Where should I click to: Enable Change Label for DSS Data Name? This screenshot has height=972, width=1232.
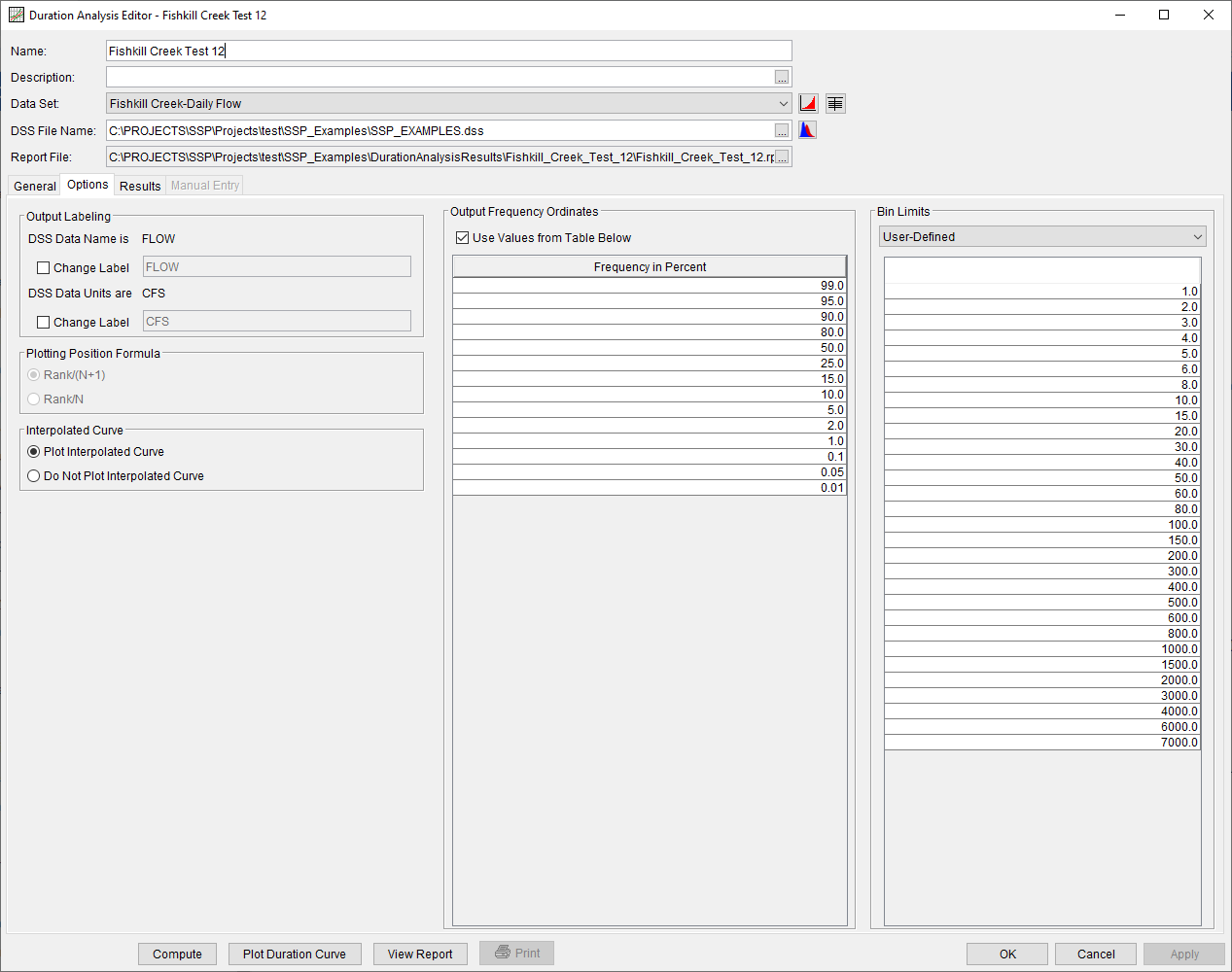[x=43, y=267]
